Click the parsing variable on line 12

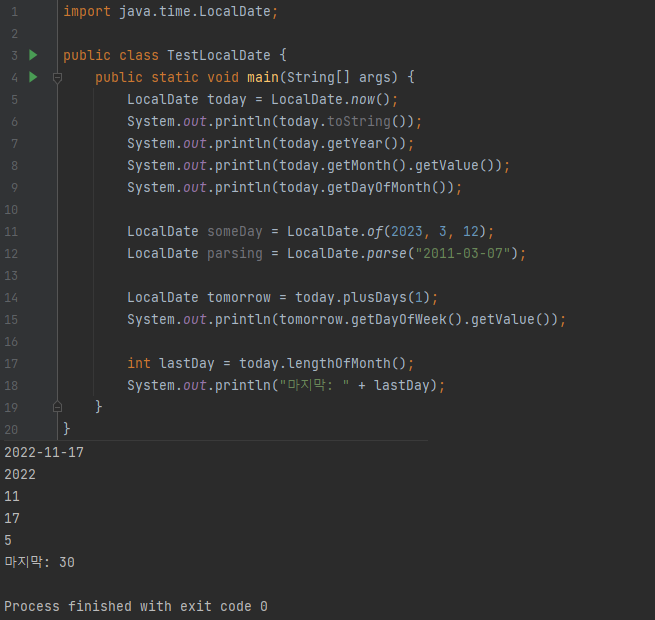(235, 254)
